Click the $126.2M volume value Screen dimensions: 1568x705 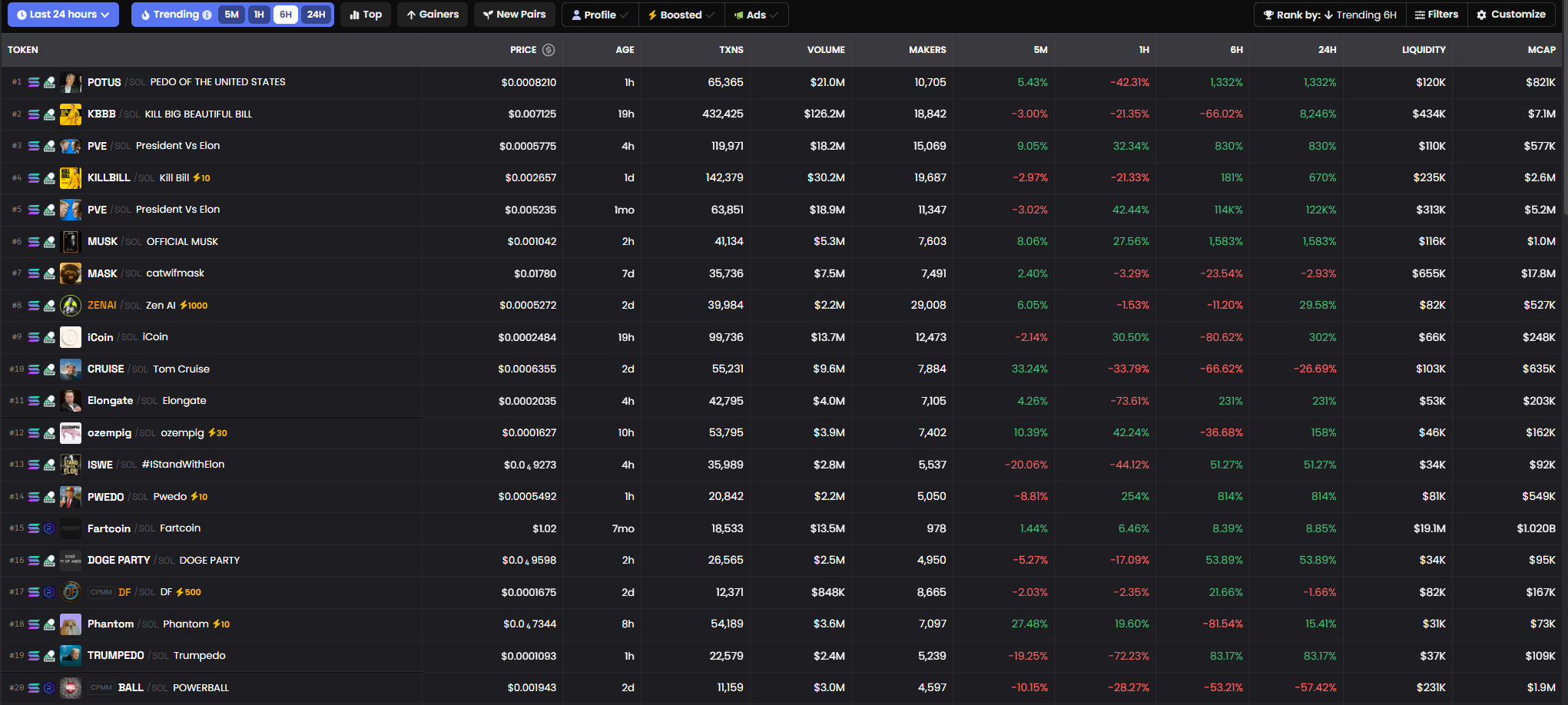tap(824, 114)
